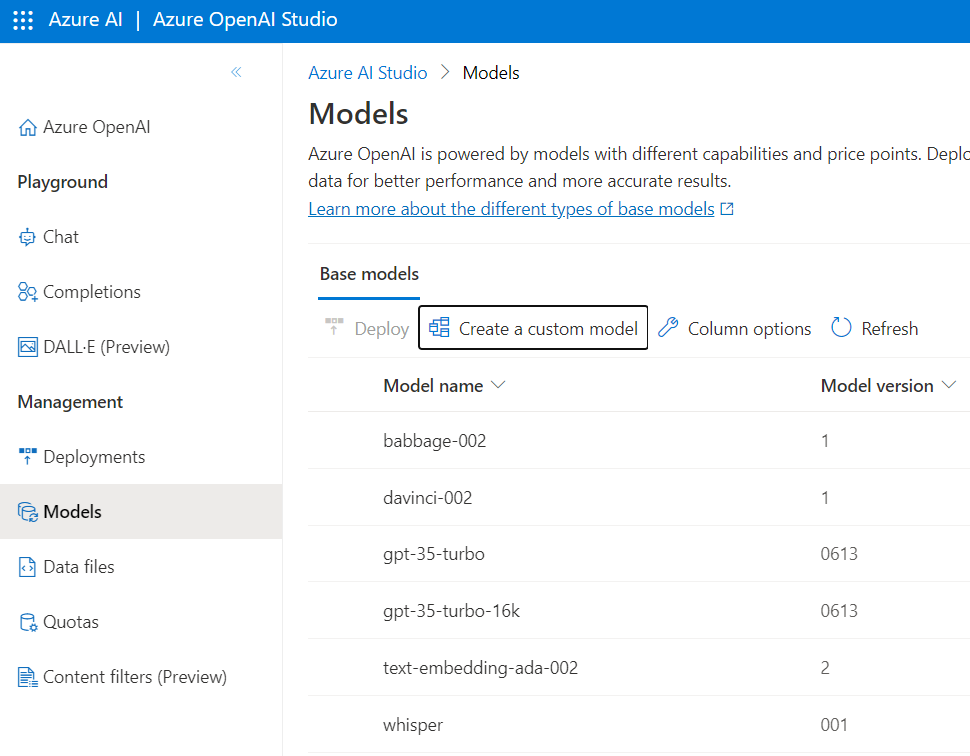Click the Azure OpenAI home icon
Screen dimensions: 970x756
[27, 127]
